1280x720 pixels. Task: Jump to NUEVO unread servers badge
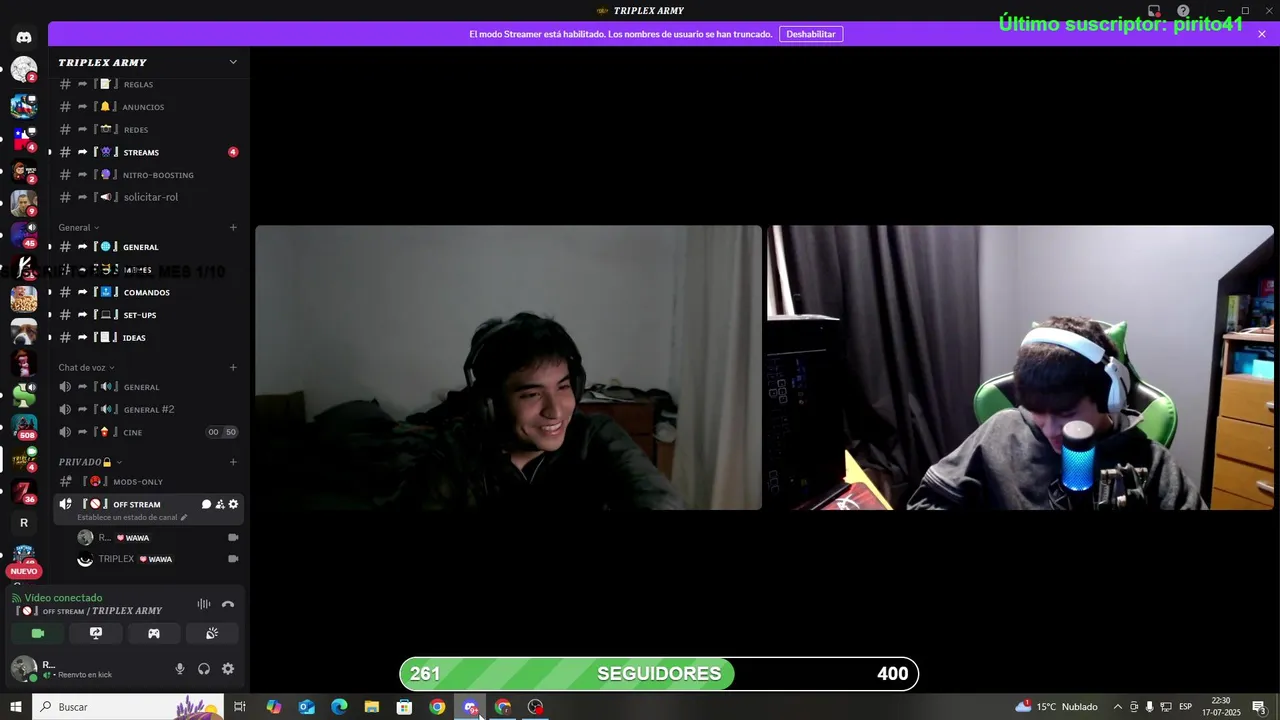[x=24, y=572]
